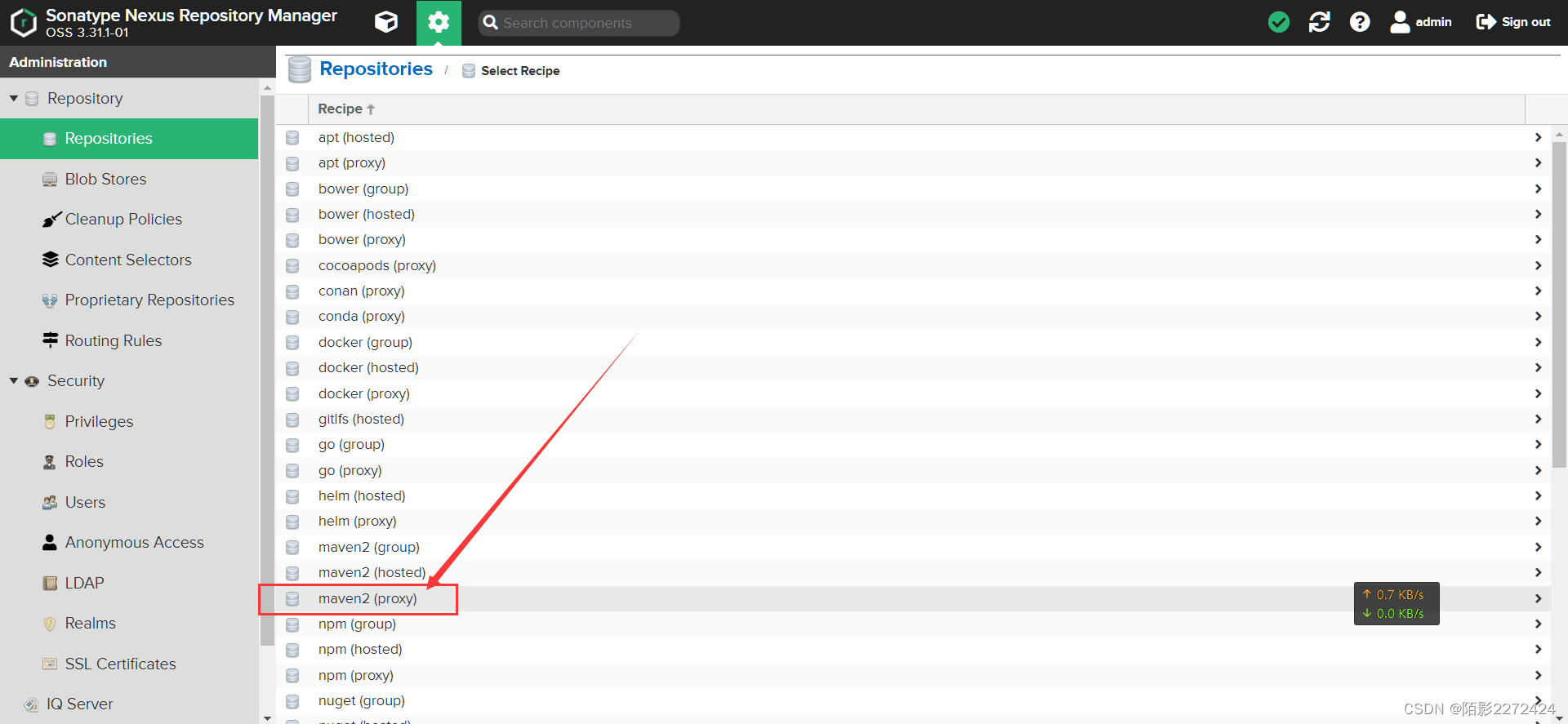Viewport: 1568px width, 724px height.
Task: Click the Content Selectors layers icon
Action: pyautogui.click(x=51, y=260)
